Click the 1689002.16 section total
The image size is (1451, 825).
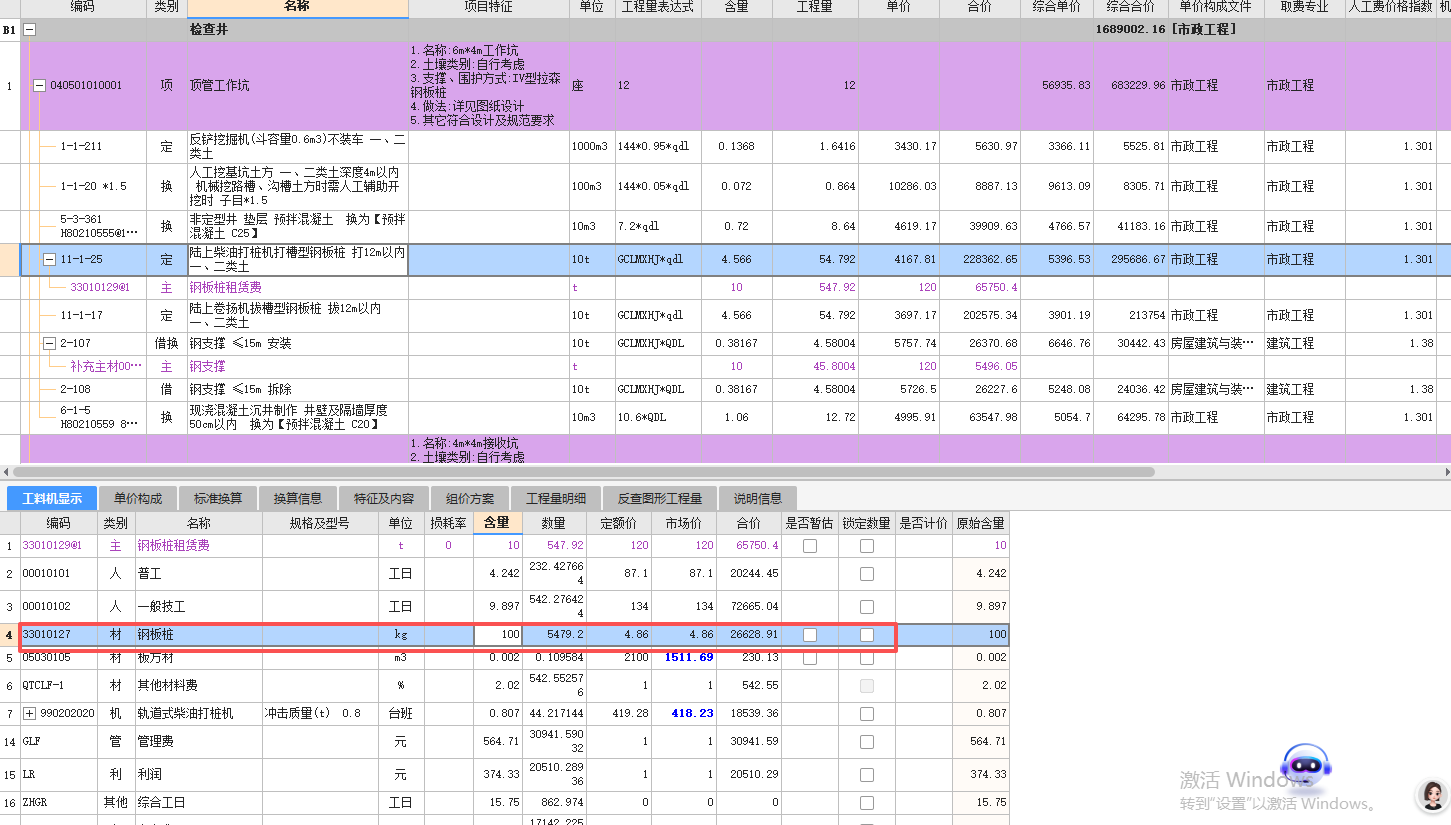coord(1131,30)
